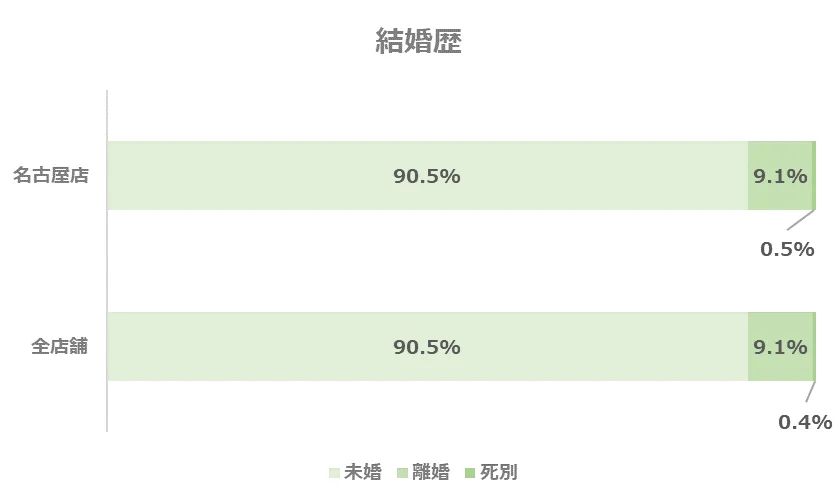The width and height of the screenshot is (839, 503).
Task: Click the chart title 結婚歴
Action: [x=418, y=41]
